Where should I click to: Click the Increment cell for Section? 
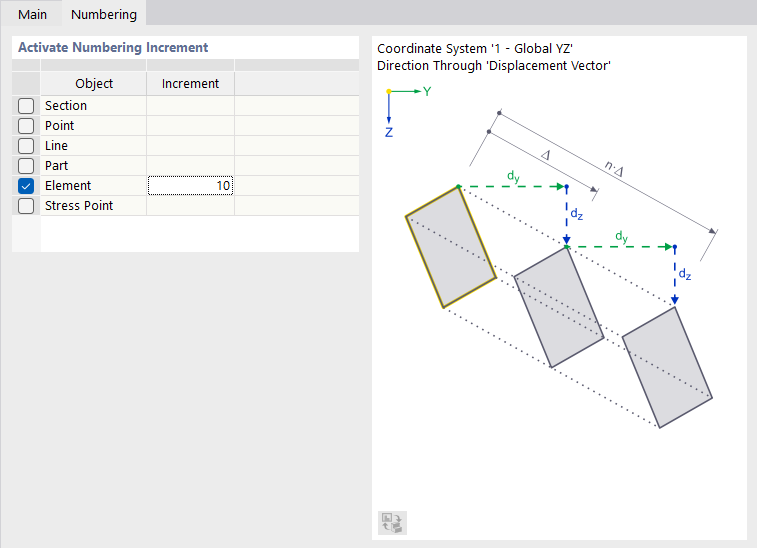[x=190, y=106]
